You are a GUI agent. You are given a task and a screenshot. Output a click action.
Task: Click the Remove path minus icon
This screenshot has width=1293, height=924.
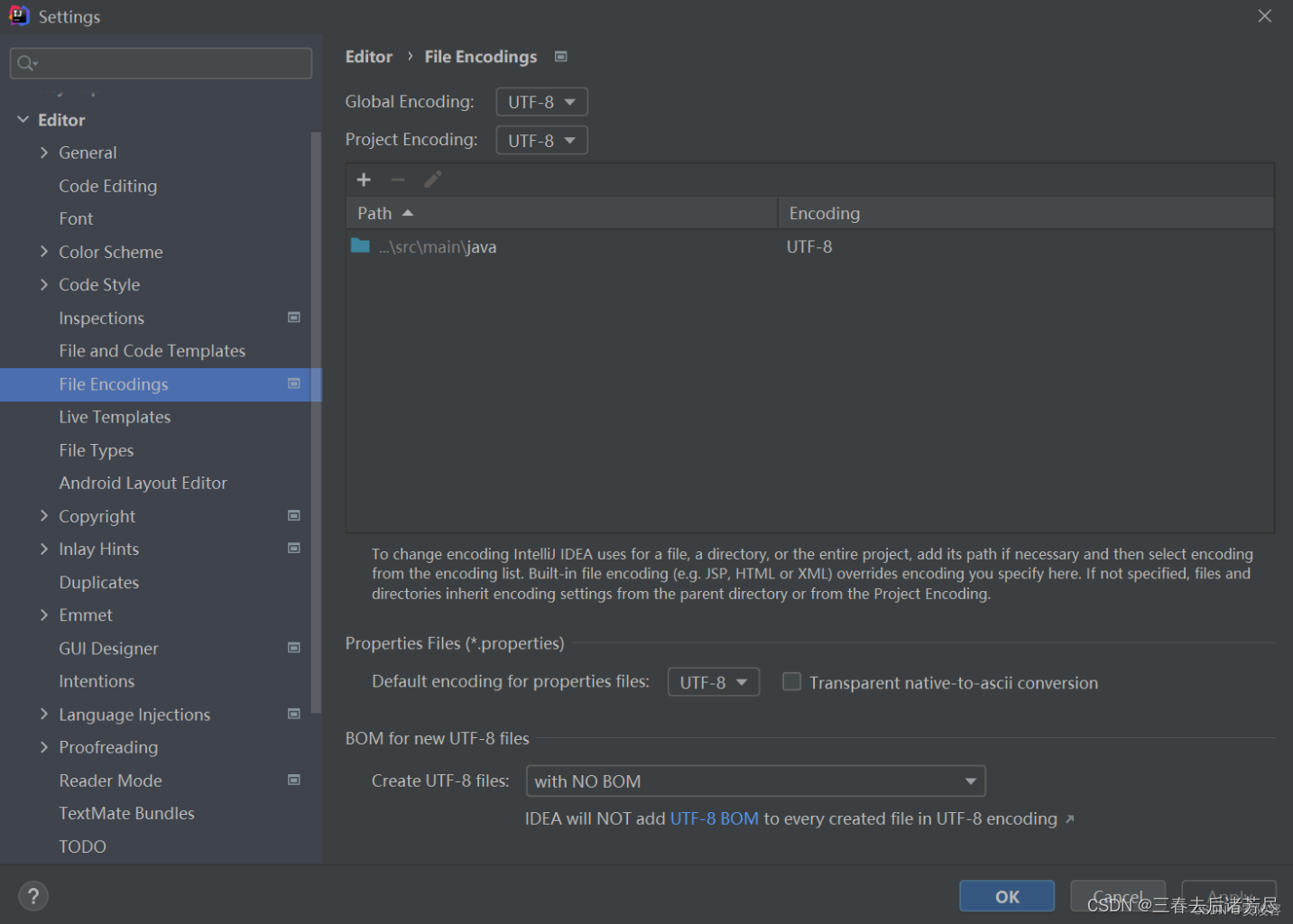click(398, 180)
